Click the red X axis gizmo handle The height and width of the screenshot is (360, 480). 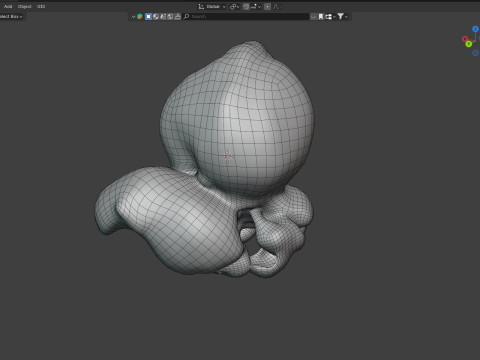tap(465, 39)
